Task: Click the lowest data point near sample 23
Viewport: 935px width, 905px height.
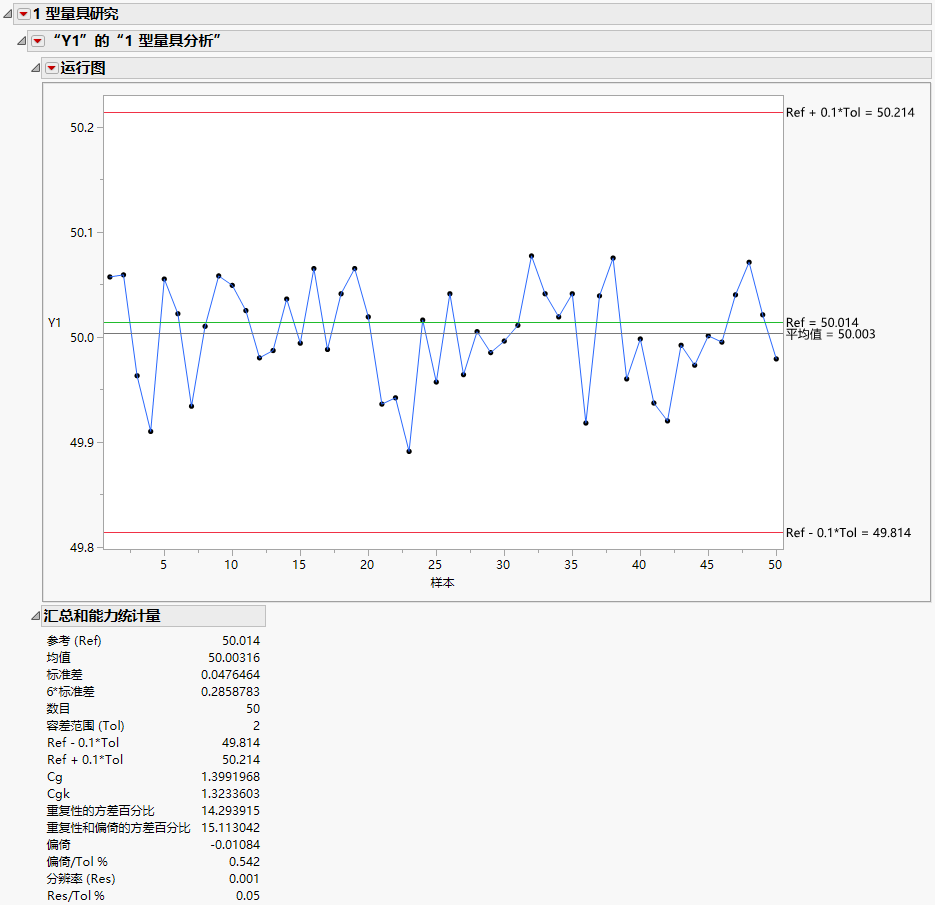Action: click(x=409, y=452)
